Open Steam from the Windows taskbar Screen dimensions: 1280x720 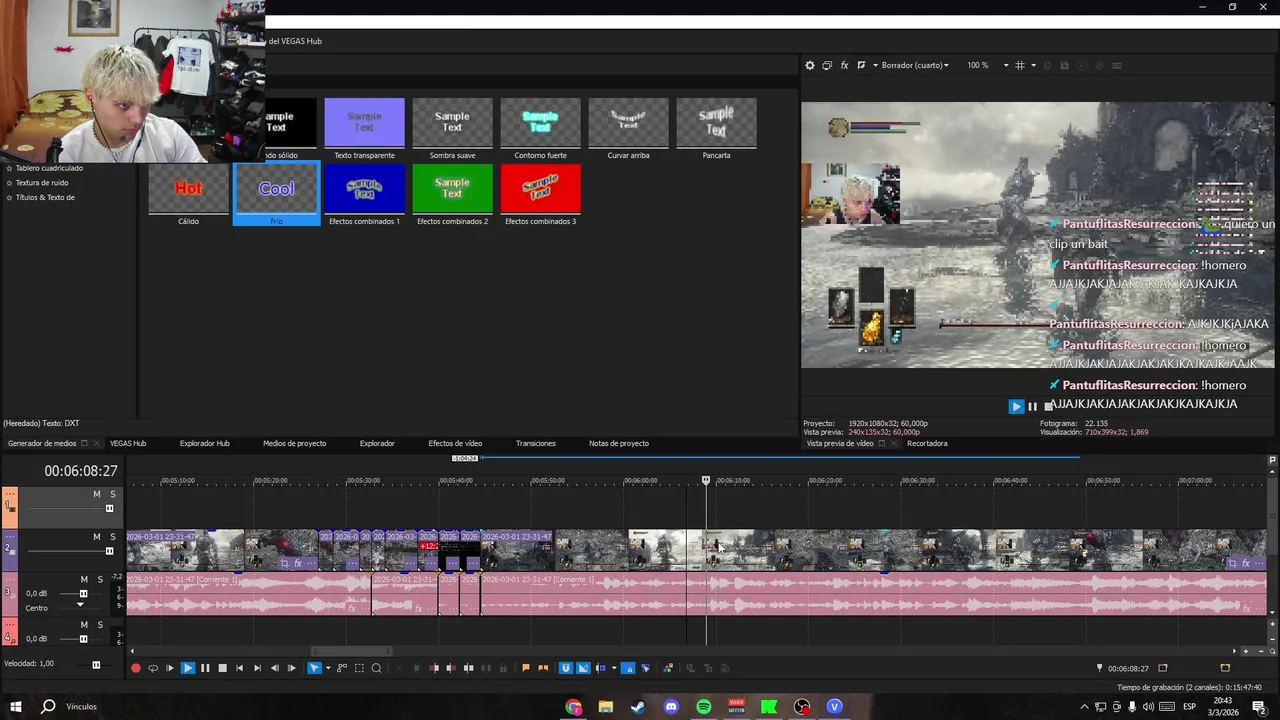point(638,707)
